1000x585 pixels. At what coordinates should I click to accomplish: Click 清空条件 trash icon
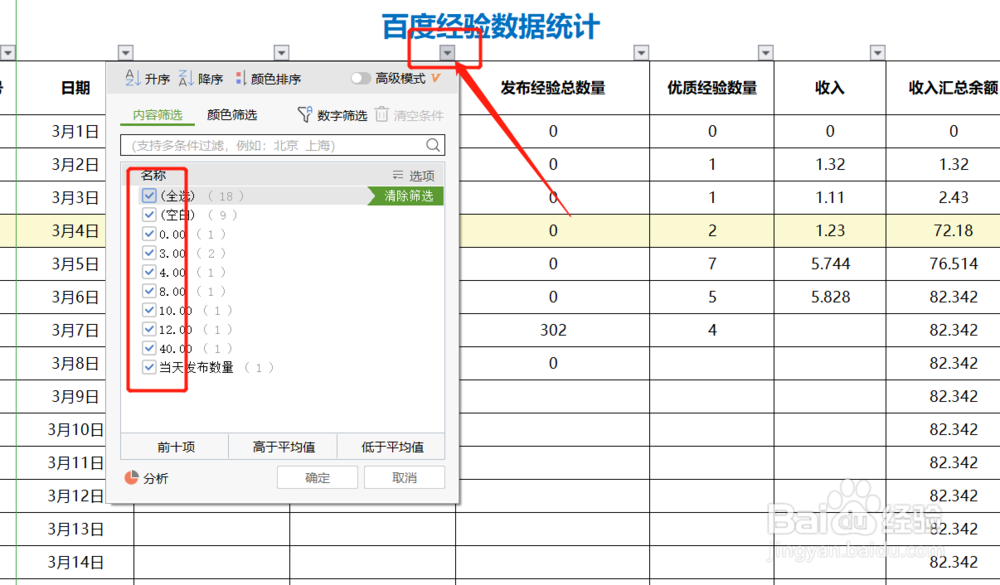click(x=381, y=114)
